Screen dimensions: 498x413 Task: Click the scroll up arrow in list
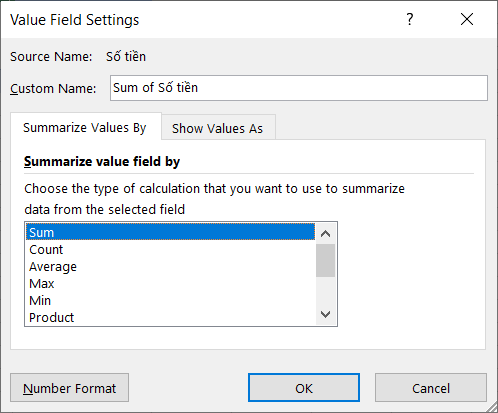tap(325, 234)
